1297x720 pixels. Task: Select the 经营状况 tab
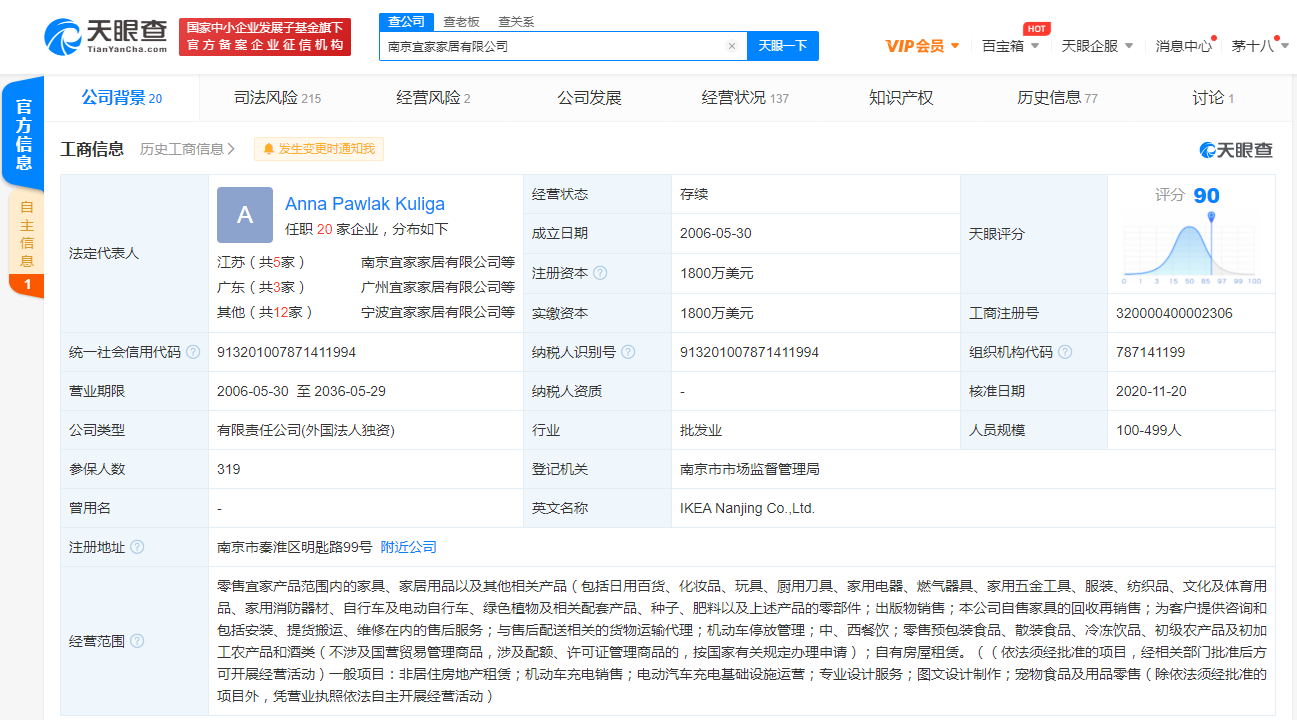(745, 98)
